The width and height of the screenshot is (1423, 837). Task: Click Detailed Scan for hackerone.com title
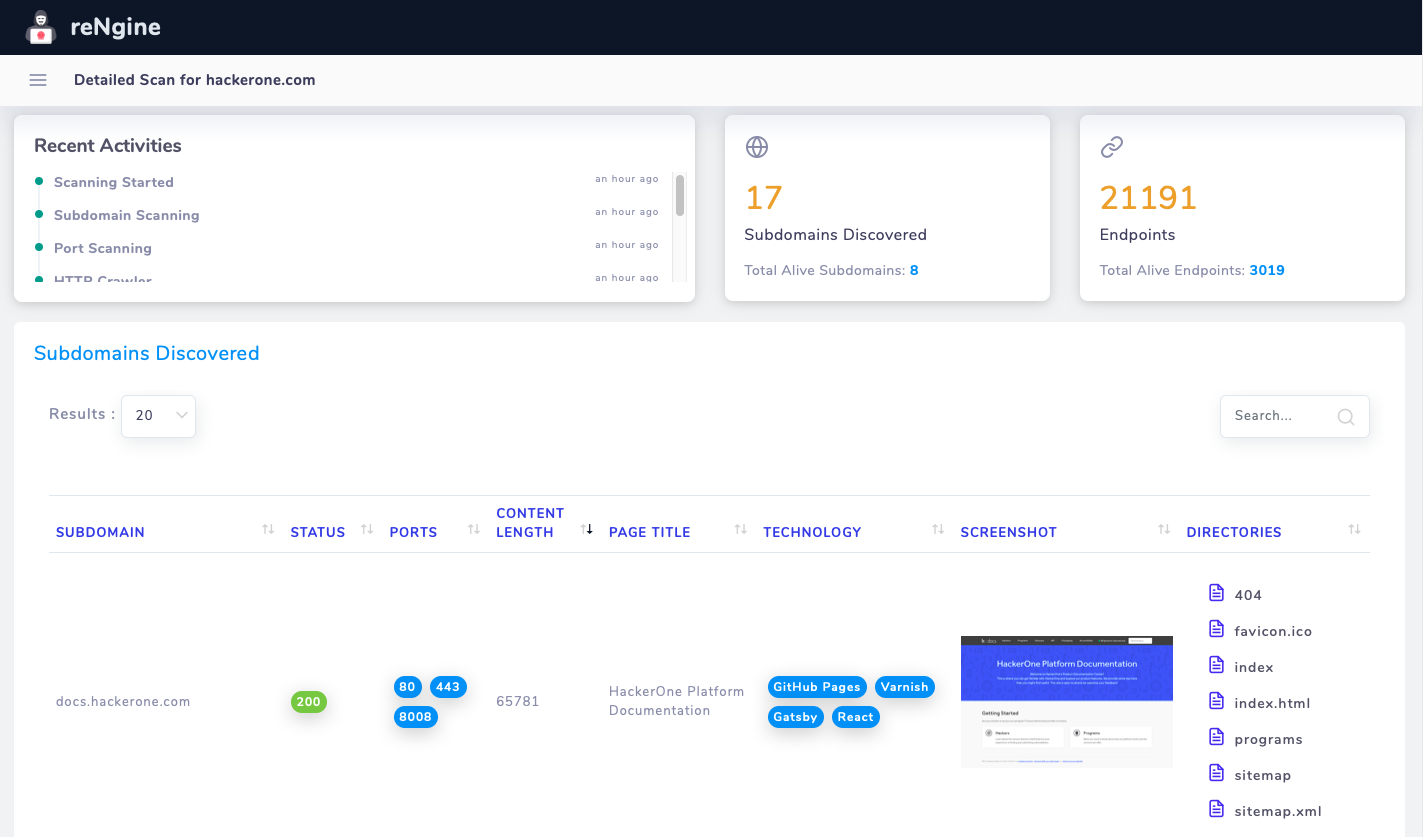coord(195,80)
